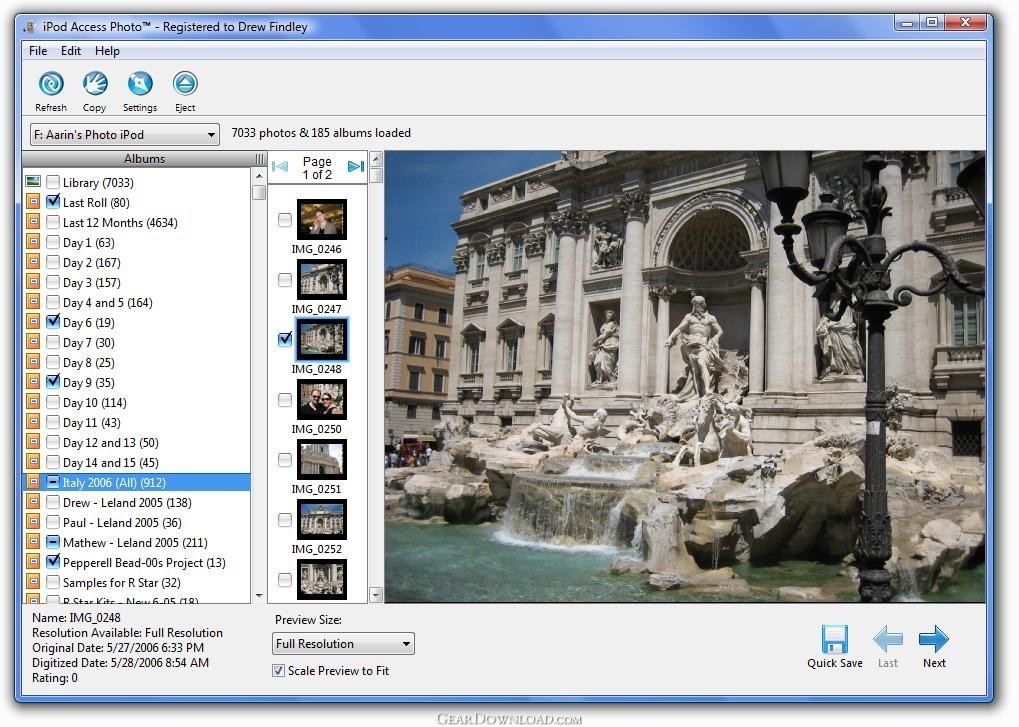Click album icon beside Day 3 (157)
Screen dimensions: 1019x727
(x=33, y=282)
